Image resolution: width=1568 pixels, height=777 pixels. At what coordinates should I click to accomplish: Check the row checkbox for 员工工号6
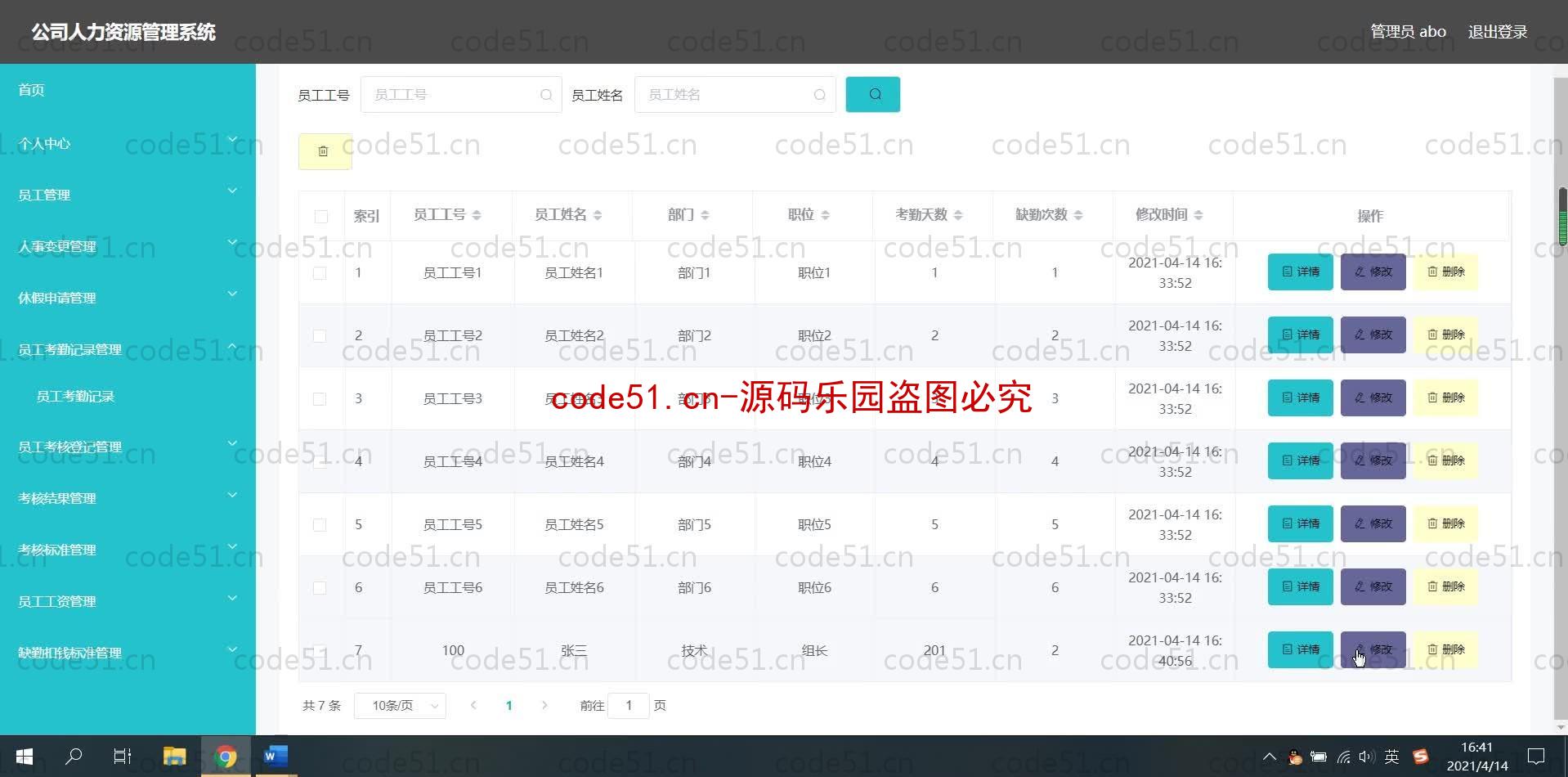320,588
